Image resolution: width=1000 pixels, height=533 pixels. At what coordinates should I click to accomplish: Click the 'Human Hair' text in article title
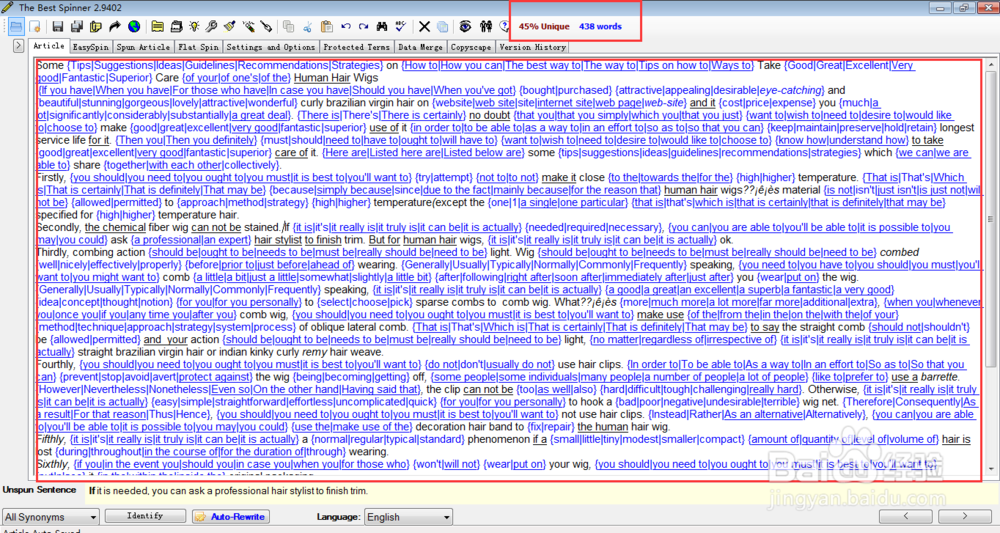point(322,78)
